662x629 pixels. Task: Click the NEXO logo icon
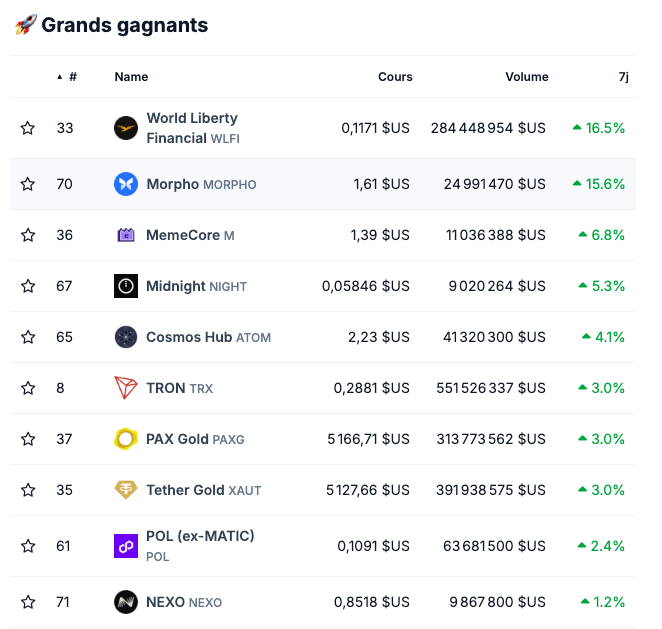pyautogui.click(x=126, y=602)
